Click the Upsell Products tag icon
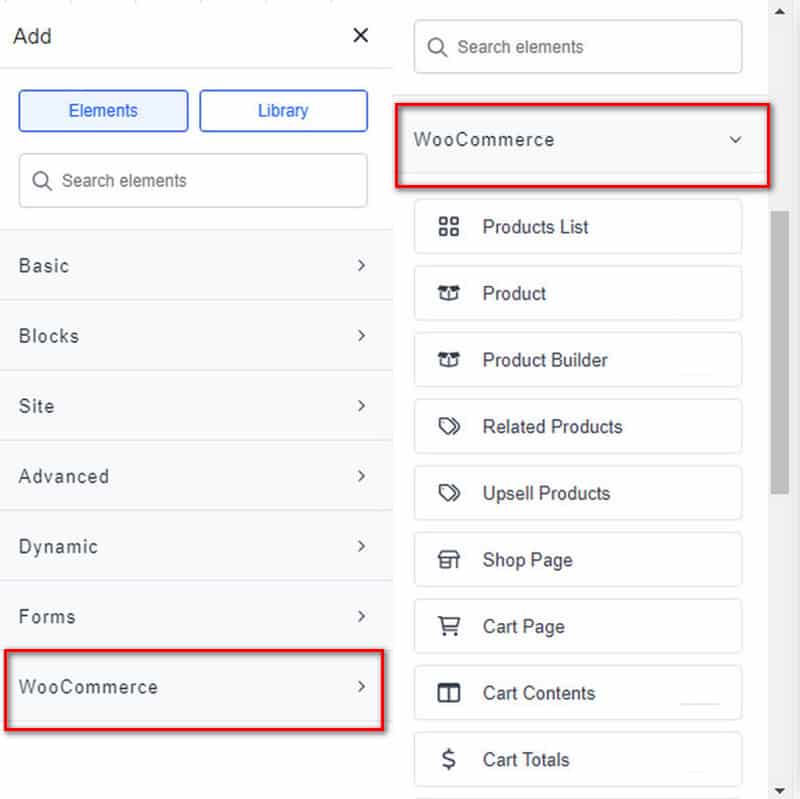 pos(449,493)
